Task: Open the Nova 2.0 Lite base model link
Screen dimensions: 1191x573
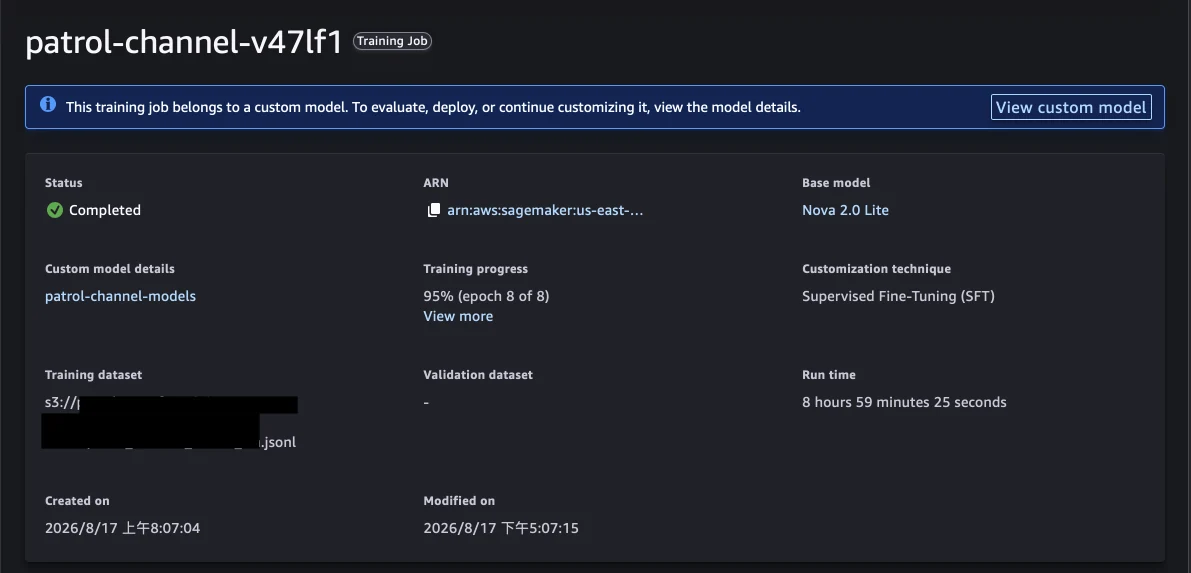Action: [x=845, y=211]
